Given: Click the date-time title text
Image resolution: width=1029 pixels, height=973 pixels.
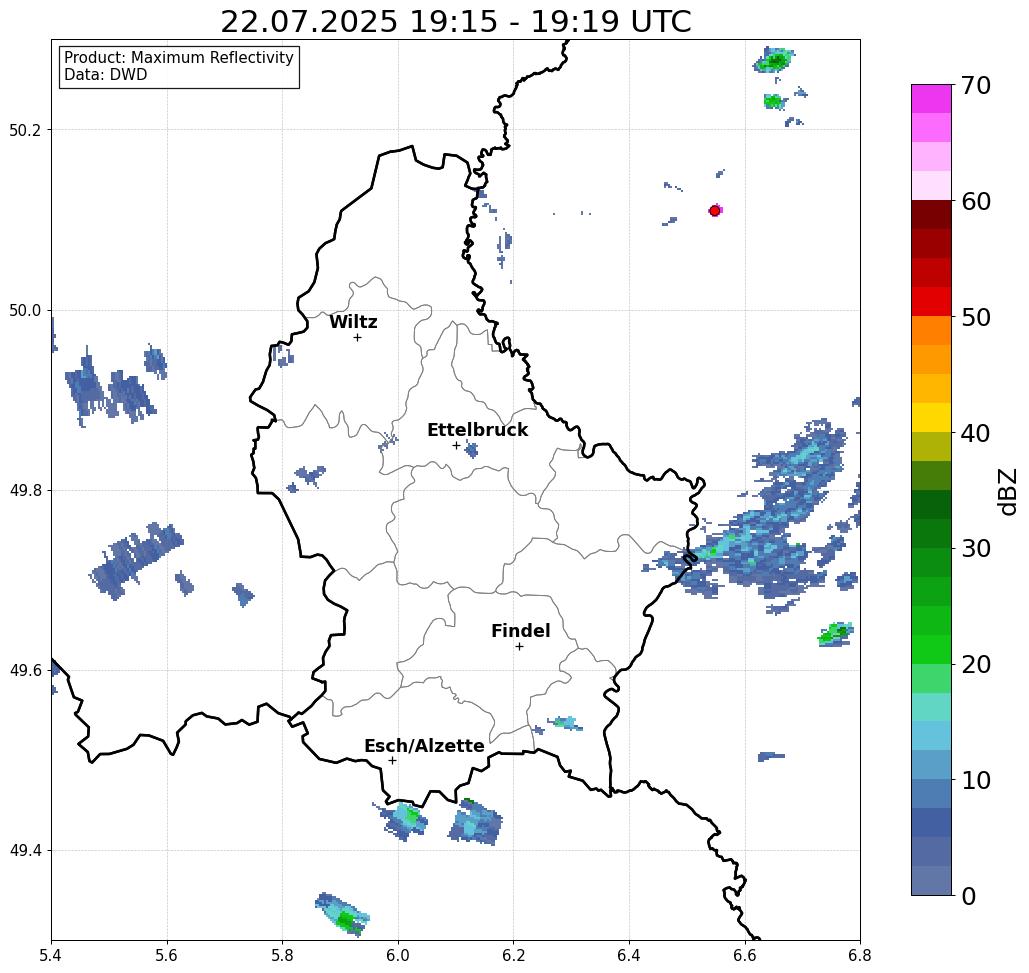Looking at the screenshot, I should [x=455, y=22].
